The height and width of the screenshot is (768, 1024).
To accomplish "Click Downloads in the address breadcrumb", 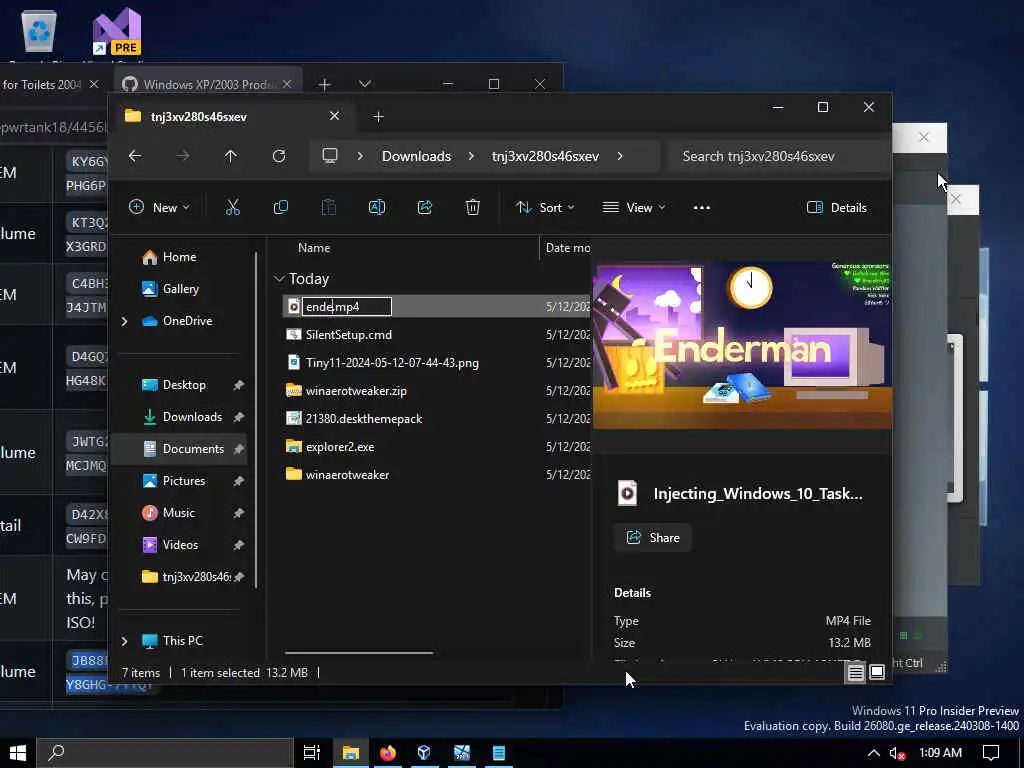I will (416, 156).
